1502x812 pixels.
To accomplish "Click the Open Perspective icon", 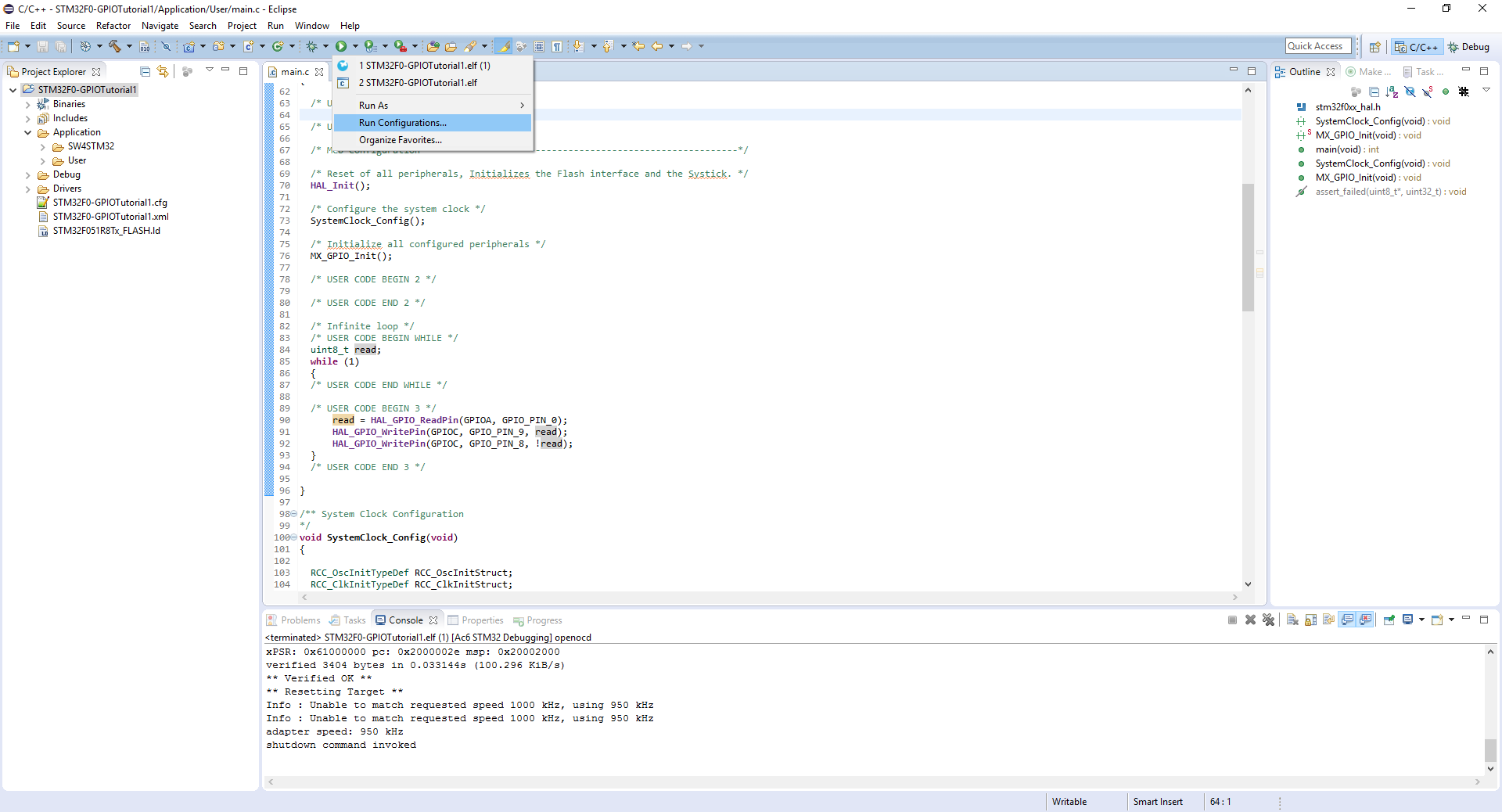I will point(1374,47).
